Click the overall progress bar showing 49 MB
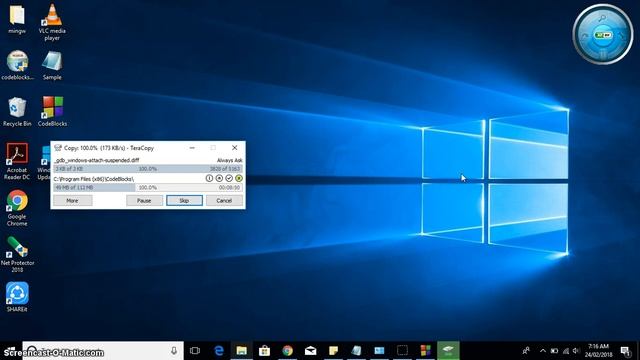This screenshot has width=640, height=360. (148, 187)
